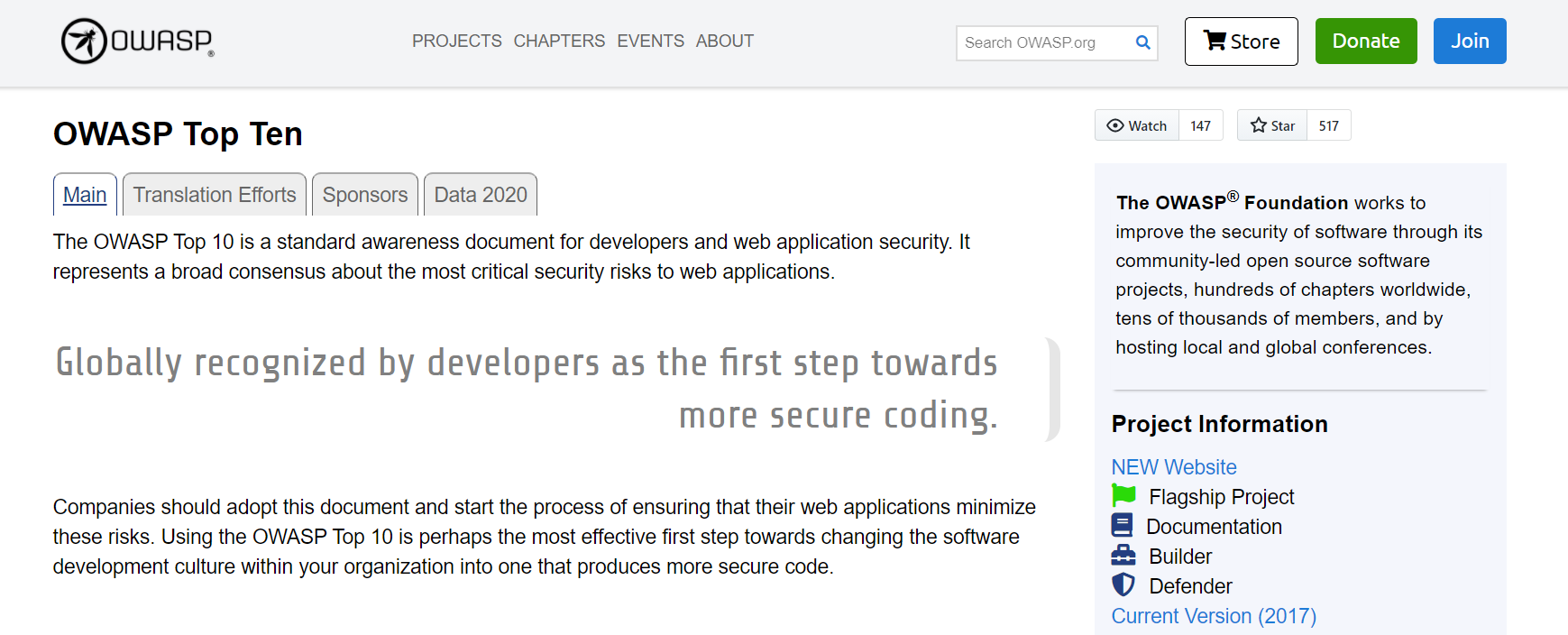Open the CHAPTERS menu

coord(559,41)
